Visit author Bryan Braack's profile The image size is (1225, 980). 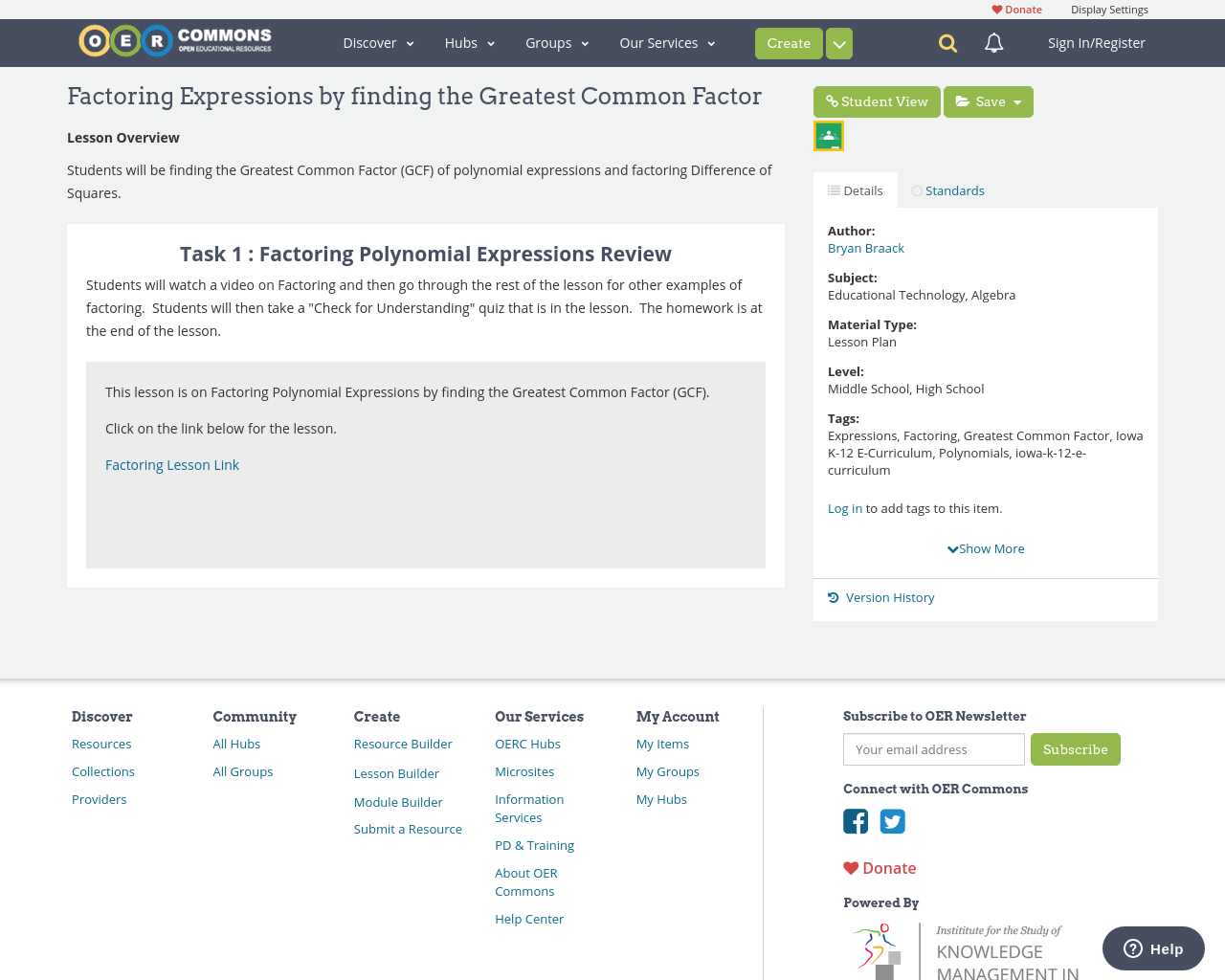coord(865,247)
